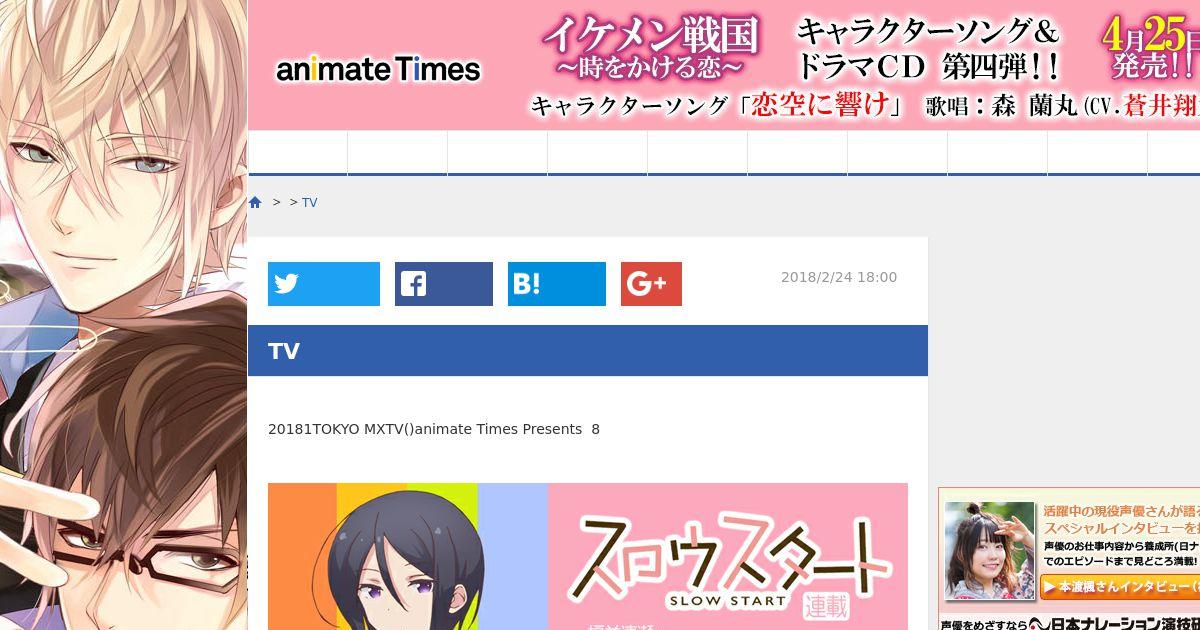Share the article on Google+

[651, 284]
